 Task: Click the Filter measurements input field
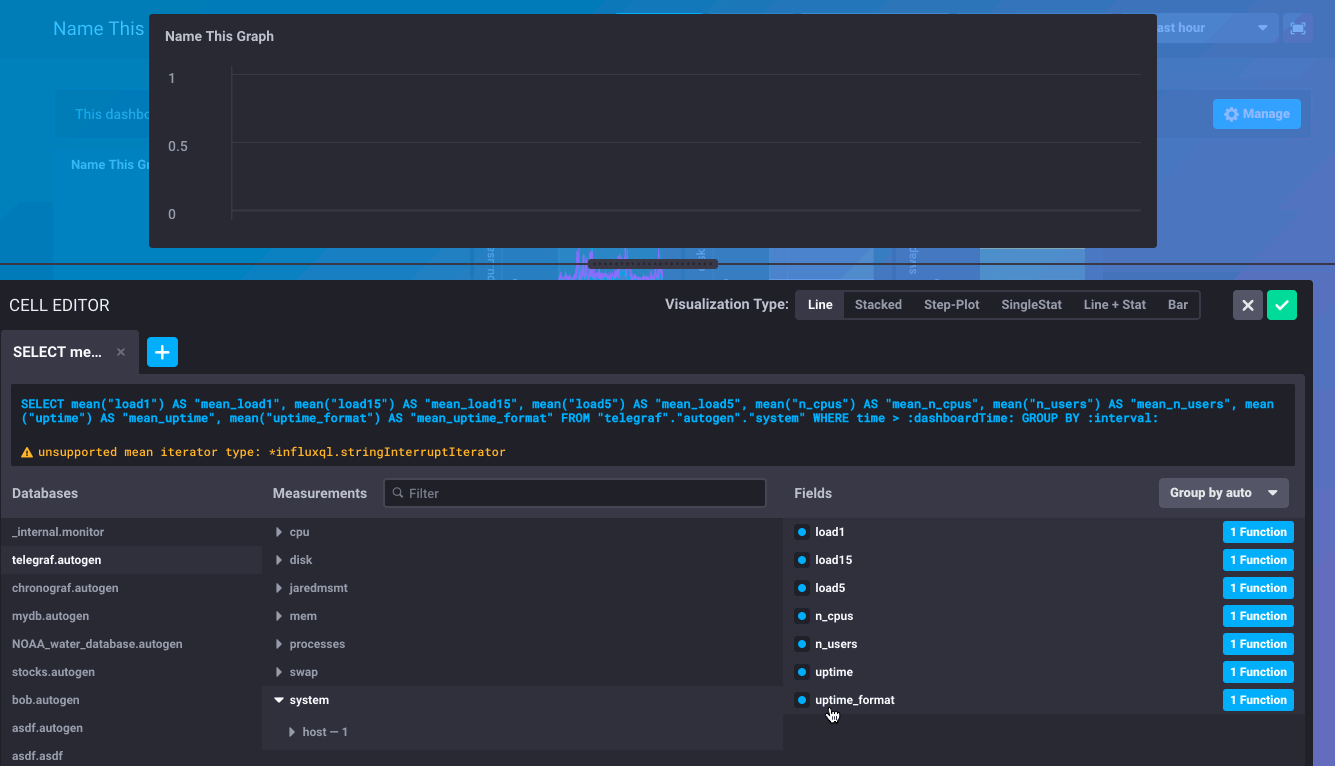click(x=575, y=493)
